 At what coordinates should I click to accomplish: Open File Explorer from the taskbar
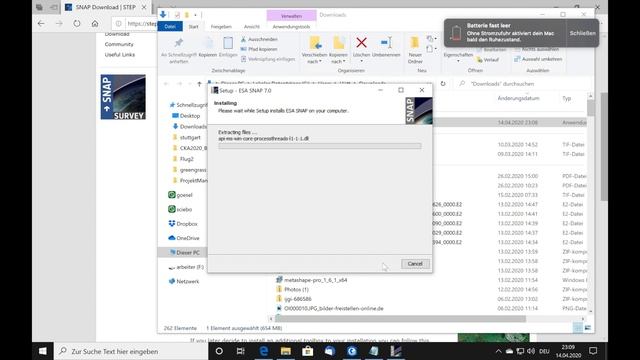point(286,351)
